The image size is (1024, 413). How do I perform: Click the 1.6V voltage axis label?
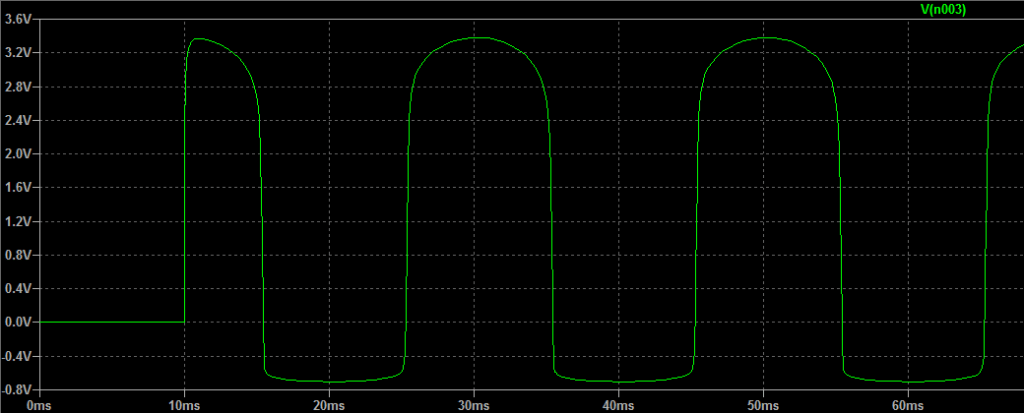click(x=18, y=188)
